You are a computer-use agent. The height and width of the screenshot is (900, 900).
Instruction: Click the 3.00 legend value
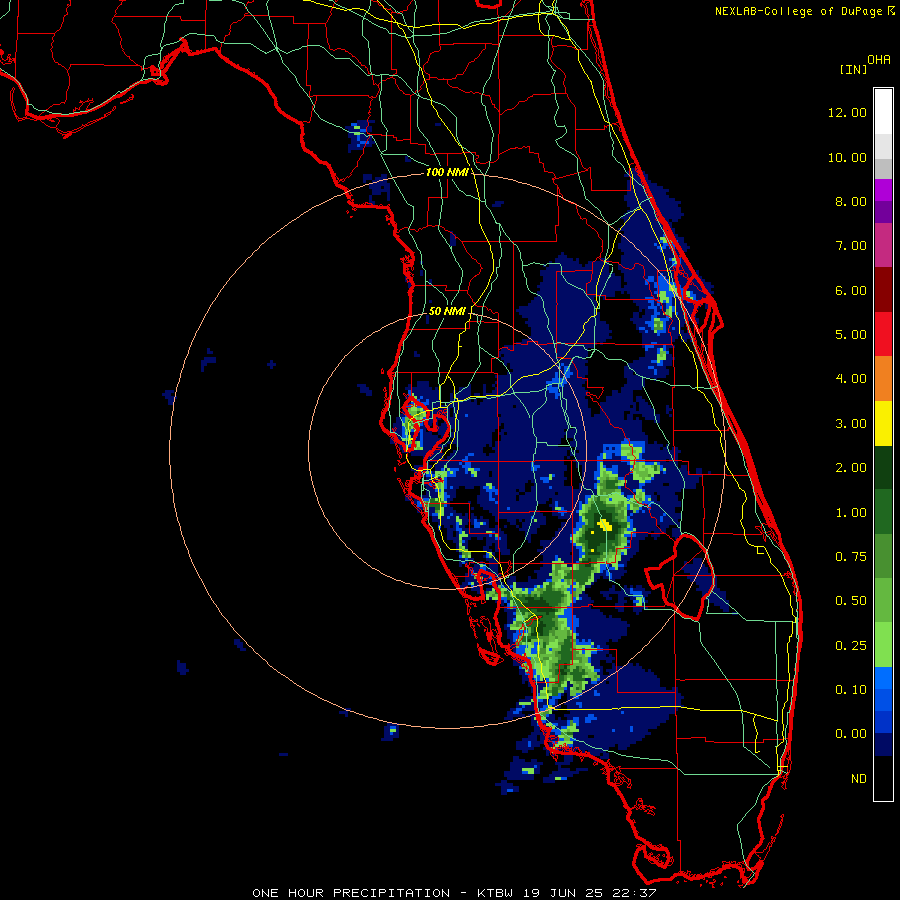(x=851, y=424)
